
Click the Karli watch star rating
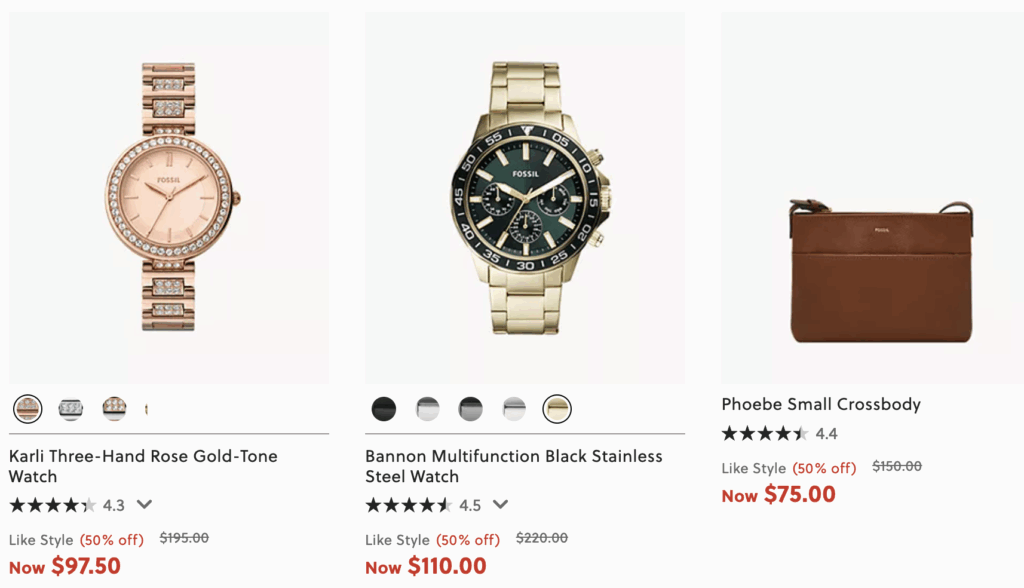pyautogui.click(x=53, y=505)
